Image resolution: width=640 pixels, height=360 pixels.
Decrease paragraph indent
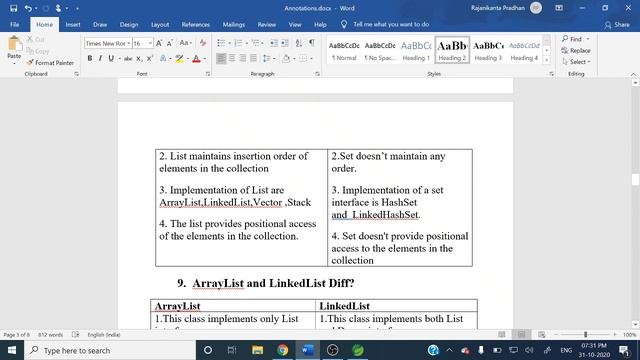[274, 43]
